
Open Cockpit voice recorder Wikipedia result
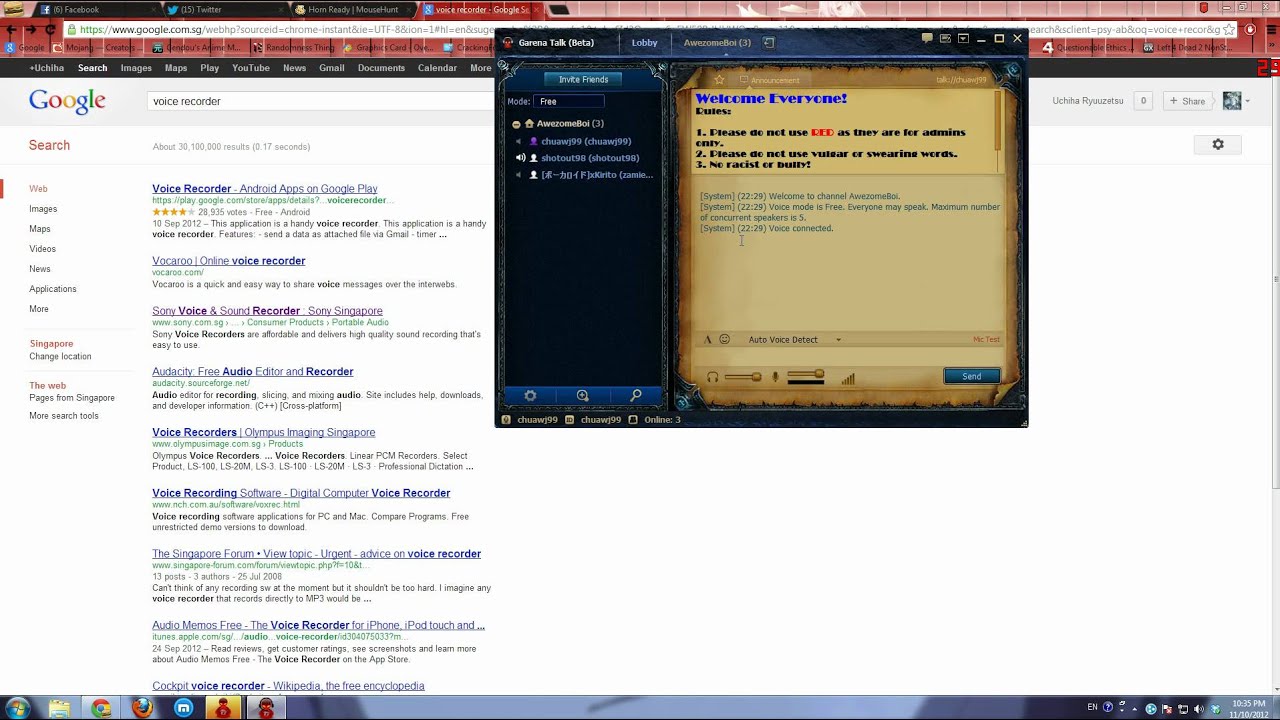point(288,686)
